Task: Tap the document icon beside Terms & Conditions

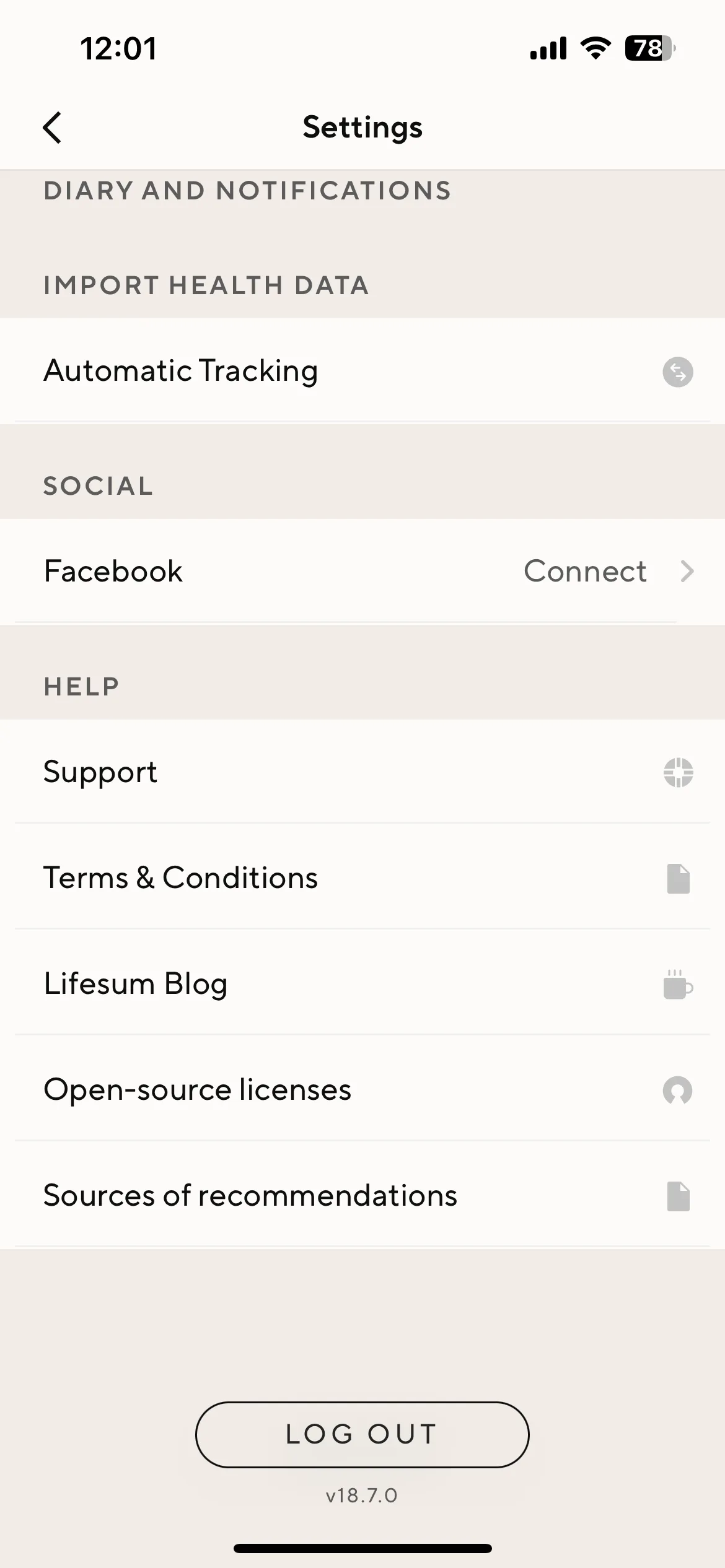Action: coord(678,879)
